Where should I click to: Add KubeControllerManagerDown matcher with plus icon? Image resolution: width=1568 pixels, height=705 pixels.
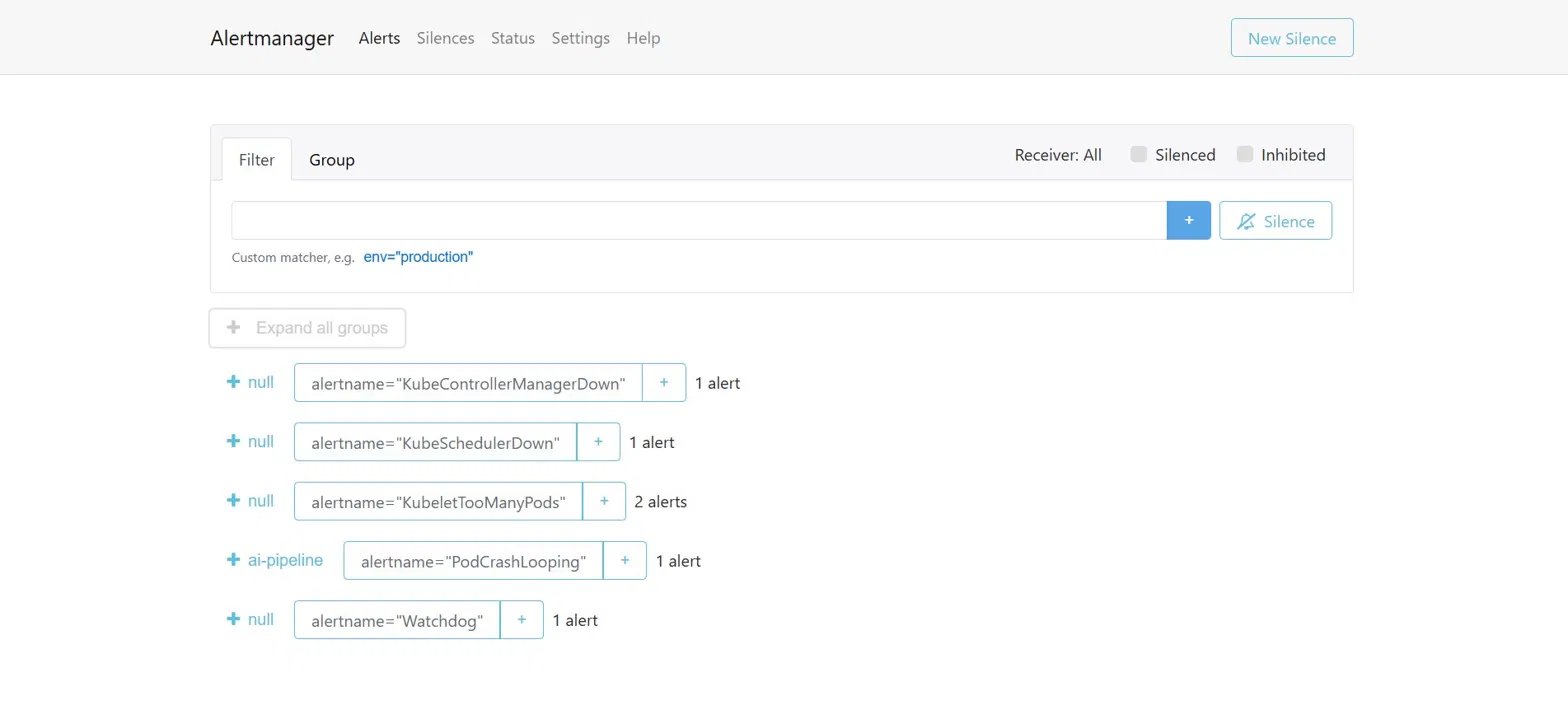tap(664, 383)
